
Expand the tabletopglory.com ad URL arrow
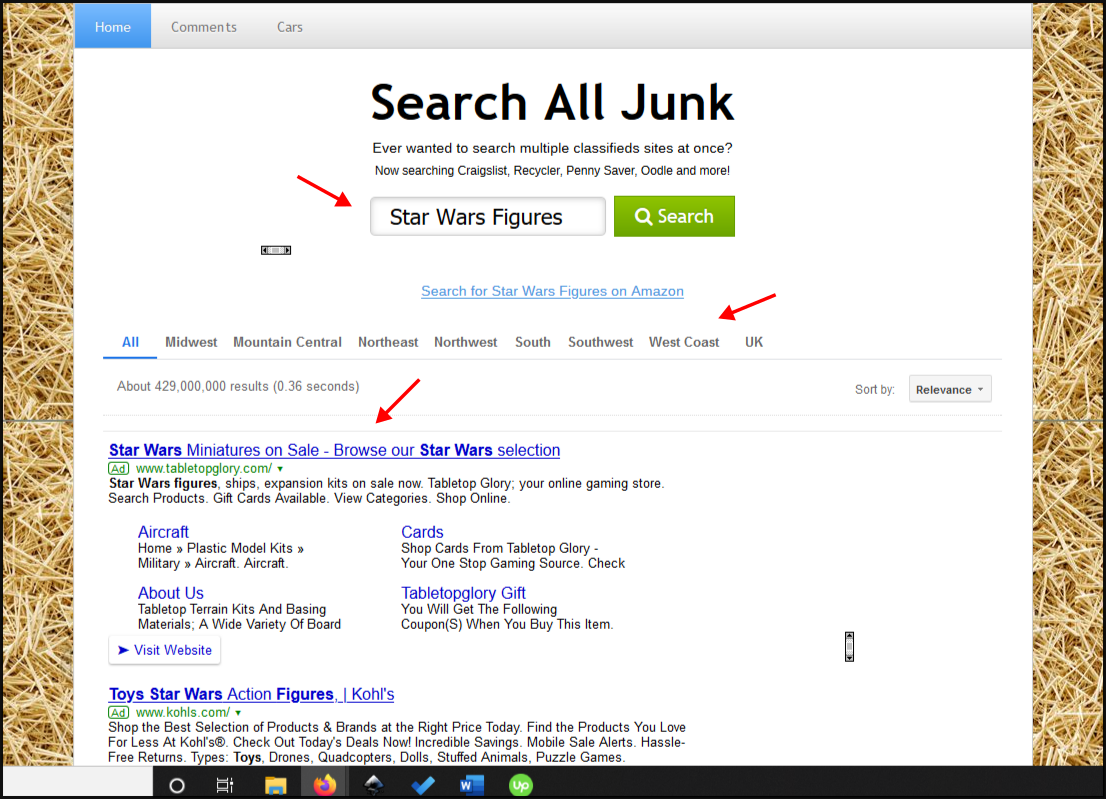coord(280,469)
